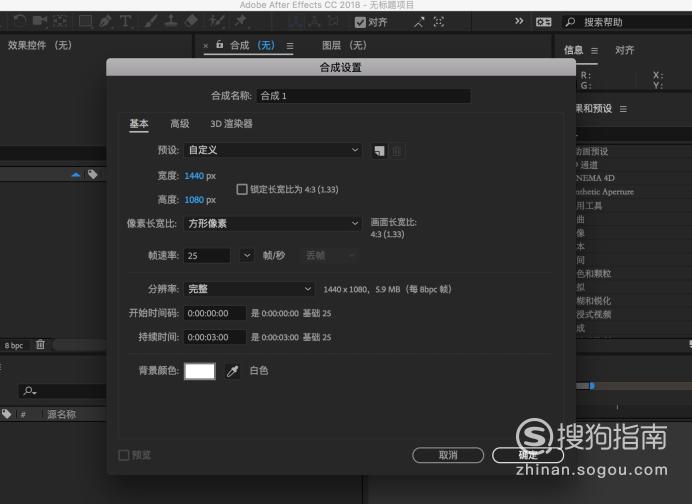The height and width of the screenshot is (504, 692).
Task: Select the 通道 effects category
Action: point(589,165)
